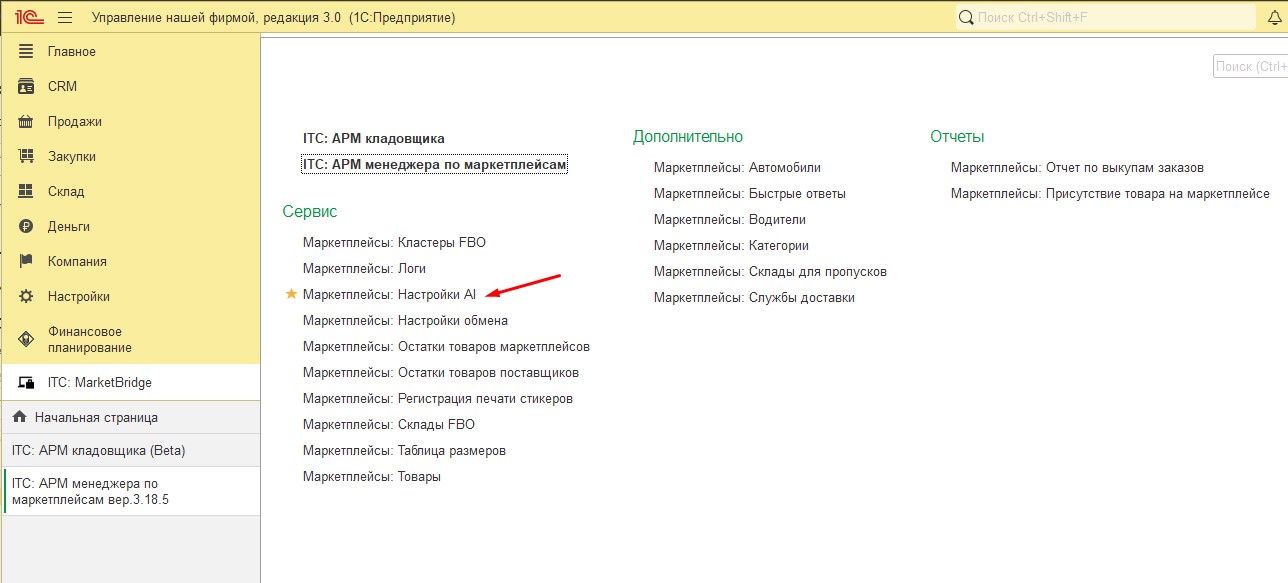1288x583 pixels.
Task: Open Маркетплейсы: Настройки обмена
Action: click(x=405, y=320)
